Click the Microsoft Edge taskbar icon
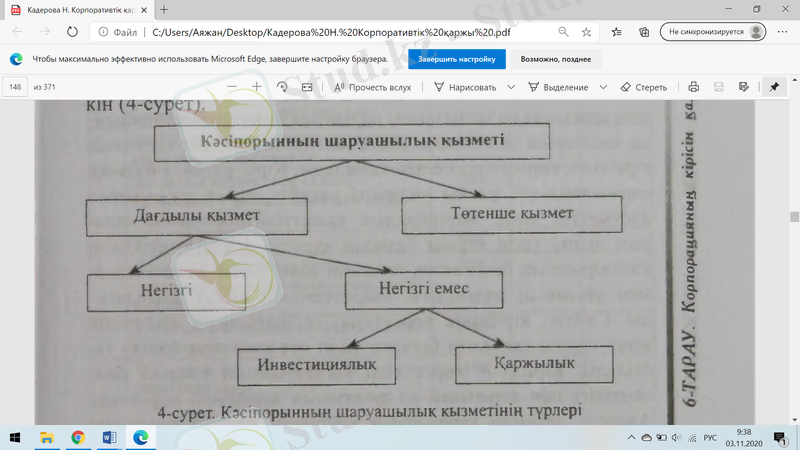The width and height of the screenshot is (800, 450). (x=141, y=438)
